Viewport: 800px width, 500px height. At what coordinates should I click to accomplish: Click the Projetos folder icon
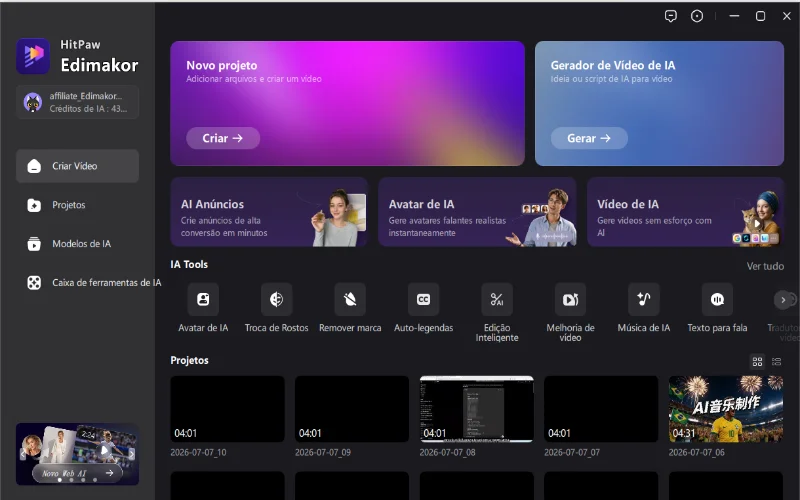point(34,205)
